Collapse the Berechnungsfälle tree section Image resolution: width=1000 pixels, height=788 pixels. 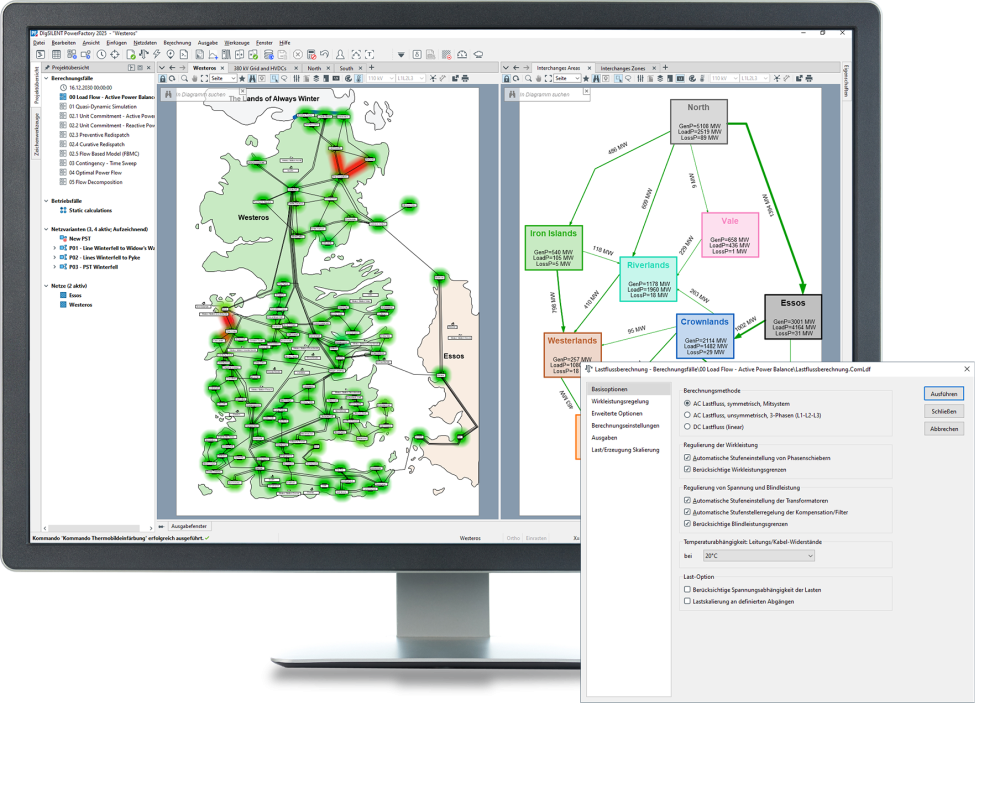[x=46, y=78]
